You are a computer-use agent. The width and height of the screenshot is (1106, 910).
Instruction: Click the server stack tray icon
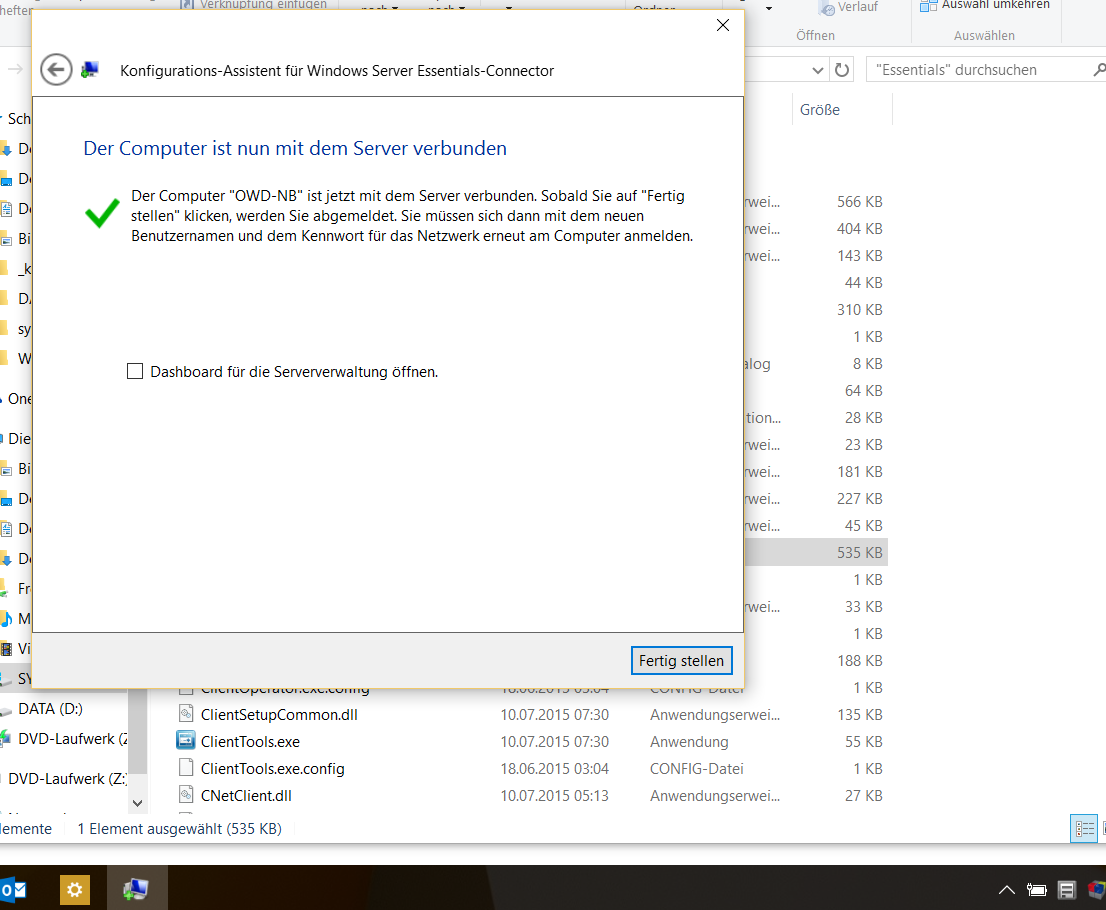pyautogui.click(x=1067, y=889)
